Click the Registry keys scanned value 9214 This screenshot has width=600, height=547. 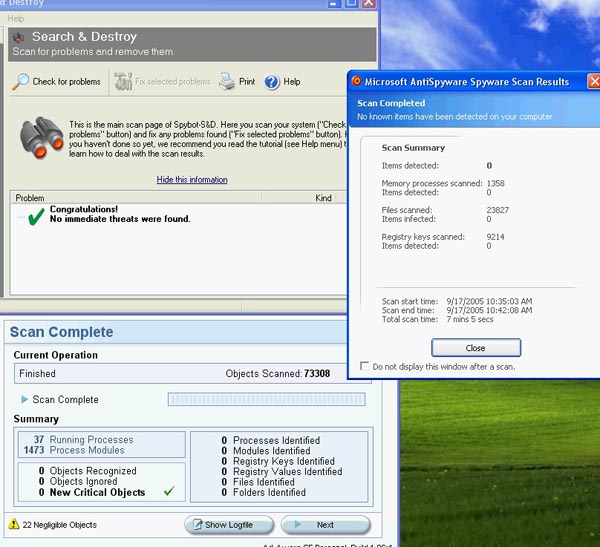point(495,237)
